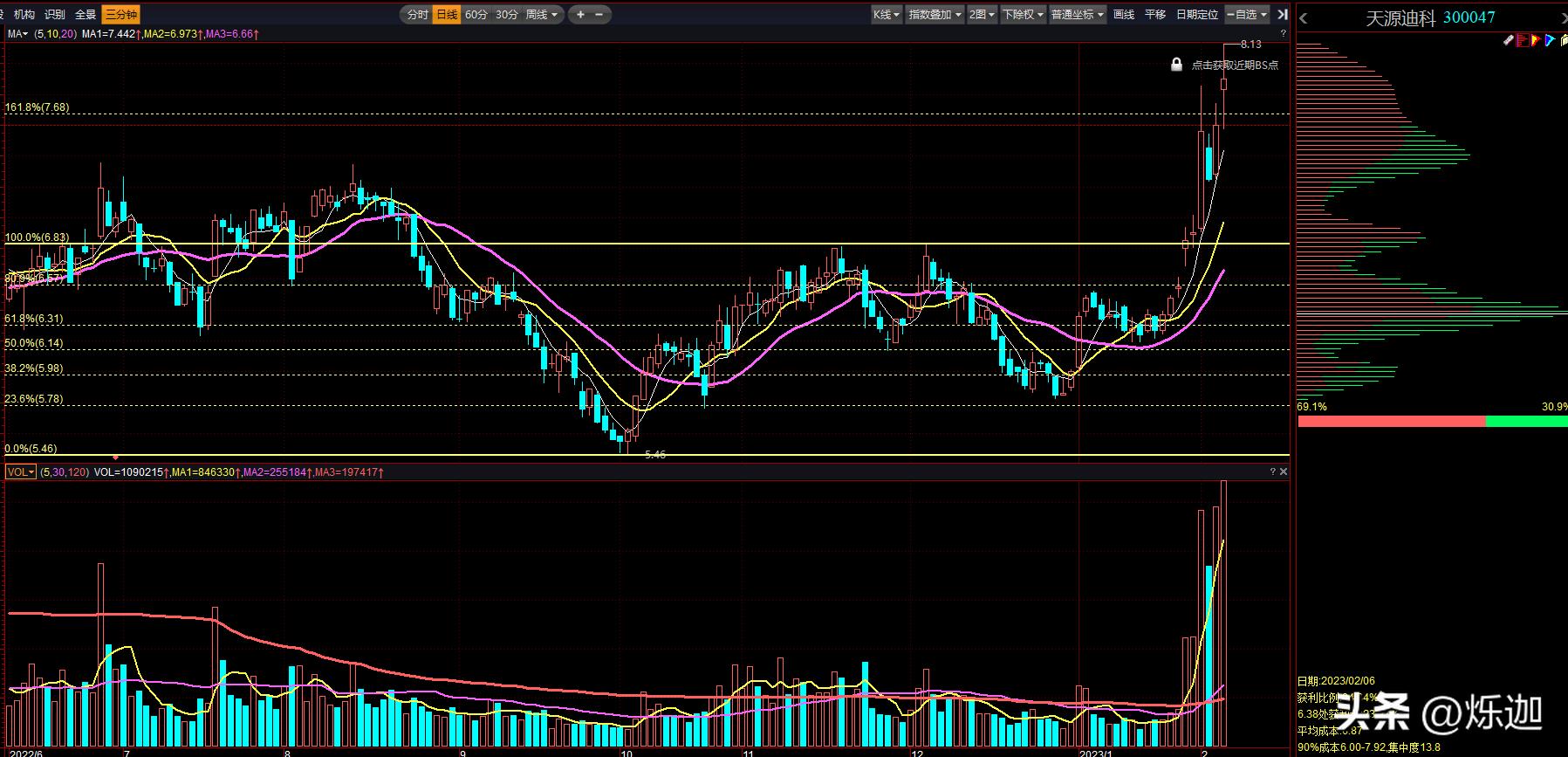
Task: Open the 周线 period dropdown
Action: [541, 14]
